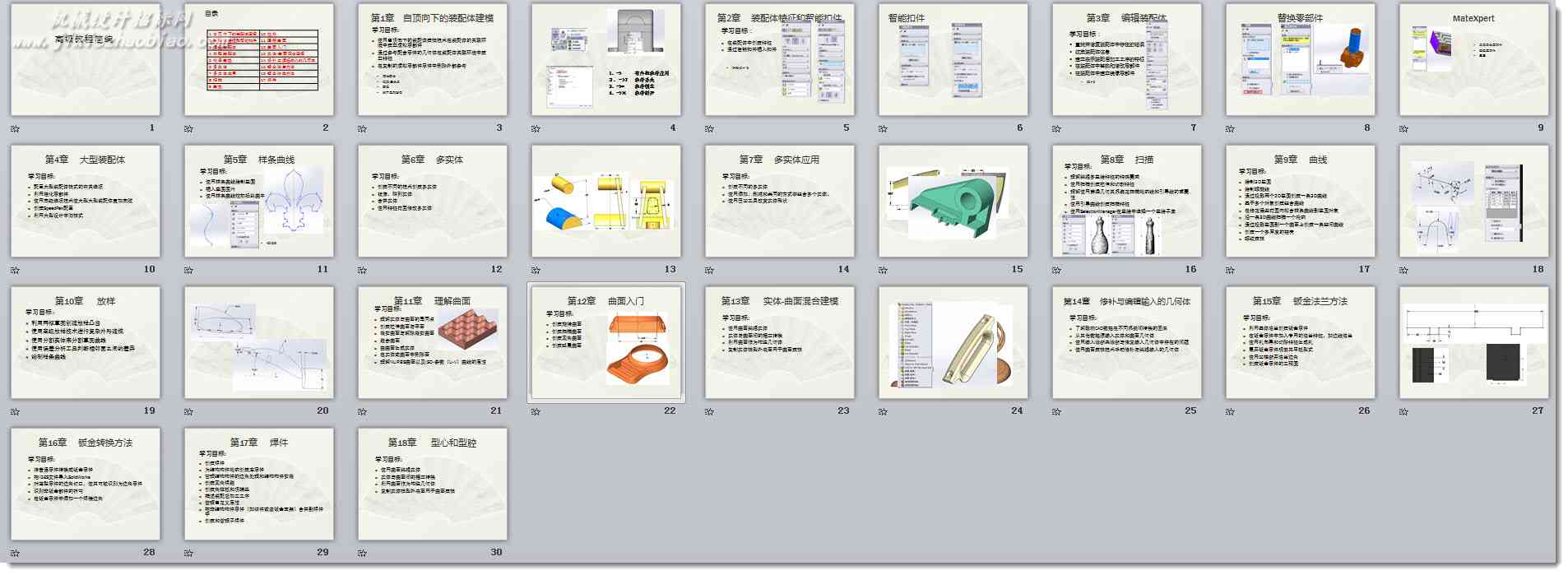Select slide 26 第15章 钣金法兰方法 thumbnail
Viewport: 1568px width, 575px height.
coord(1300,342)
